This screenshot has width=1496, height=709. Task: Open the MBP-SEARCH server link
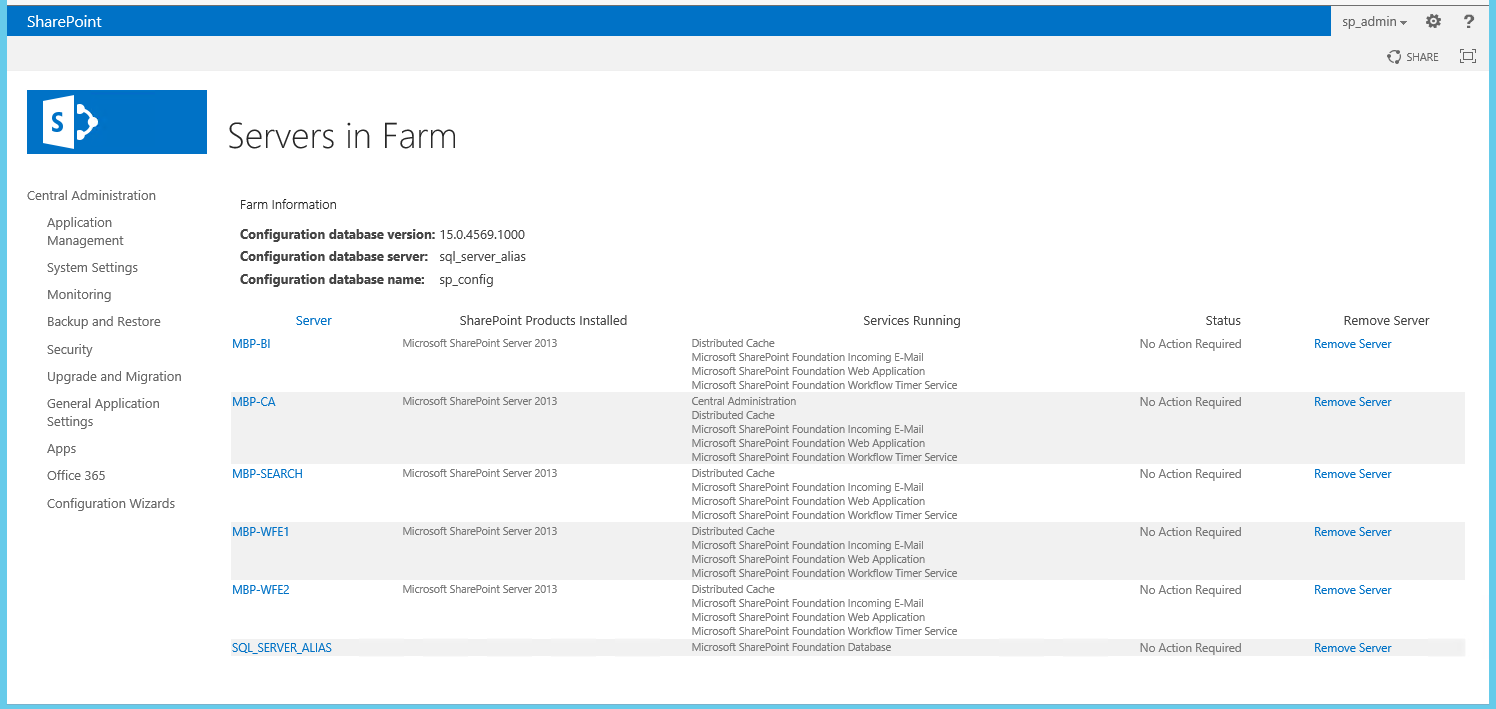[267, 474]
